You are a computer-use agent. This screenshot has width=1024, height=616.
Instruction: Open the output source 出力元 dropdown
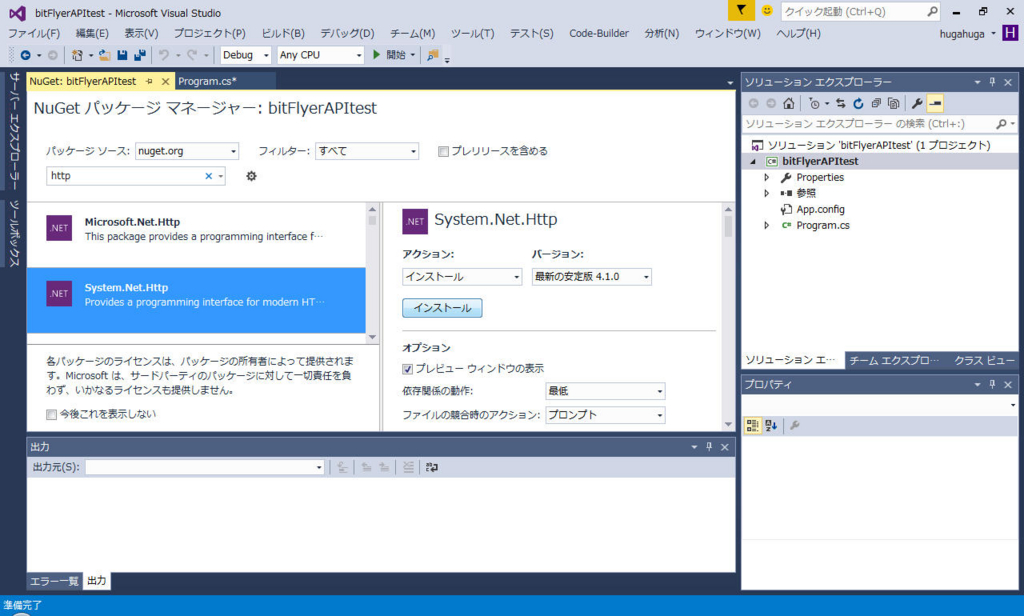click(204, 467)
